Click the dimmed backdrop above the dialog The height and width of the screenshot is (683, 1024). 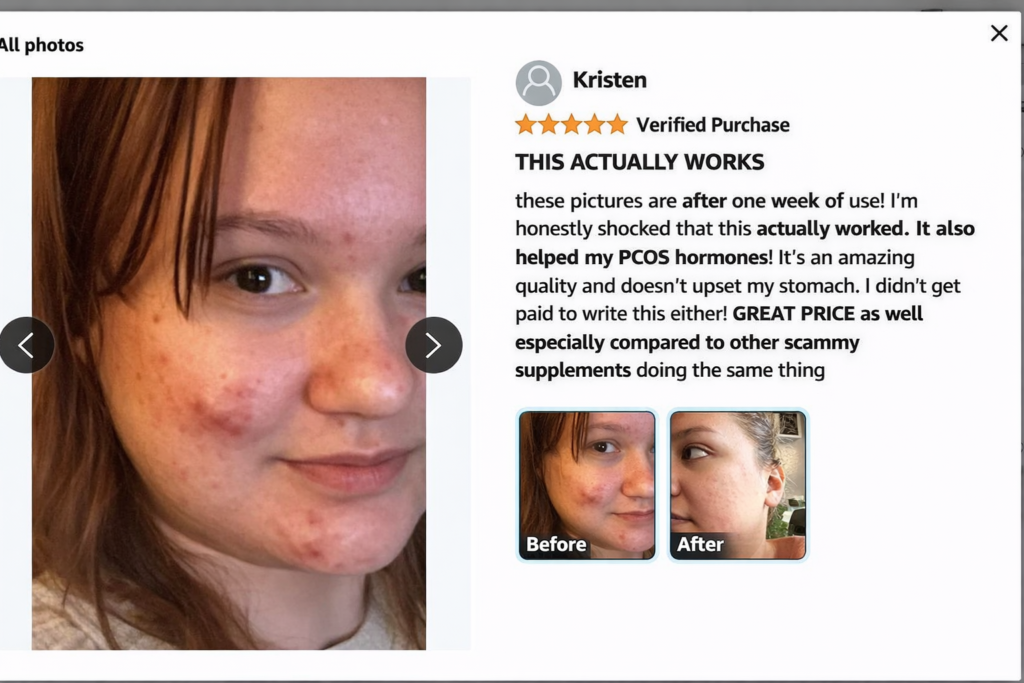tap(512, 5)
